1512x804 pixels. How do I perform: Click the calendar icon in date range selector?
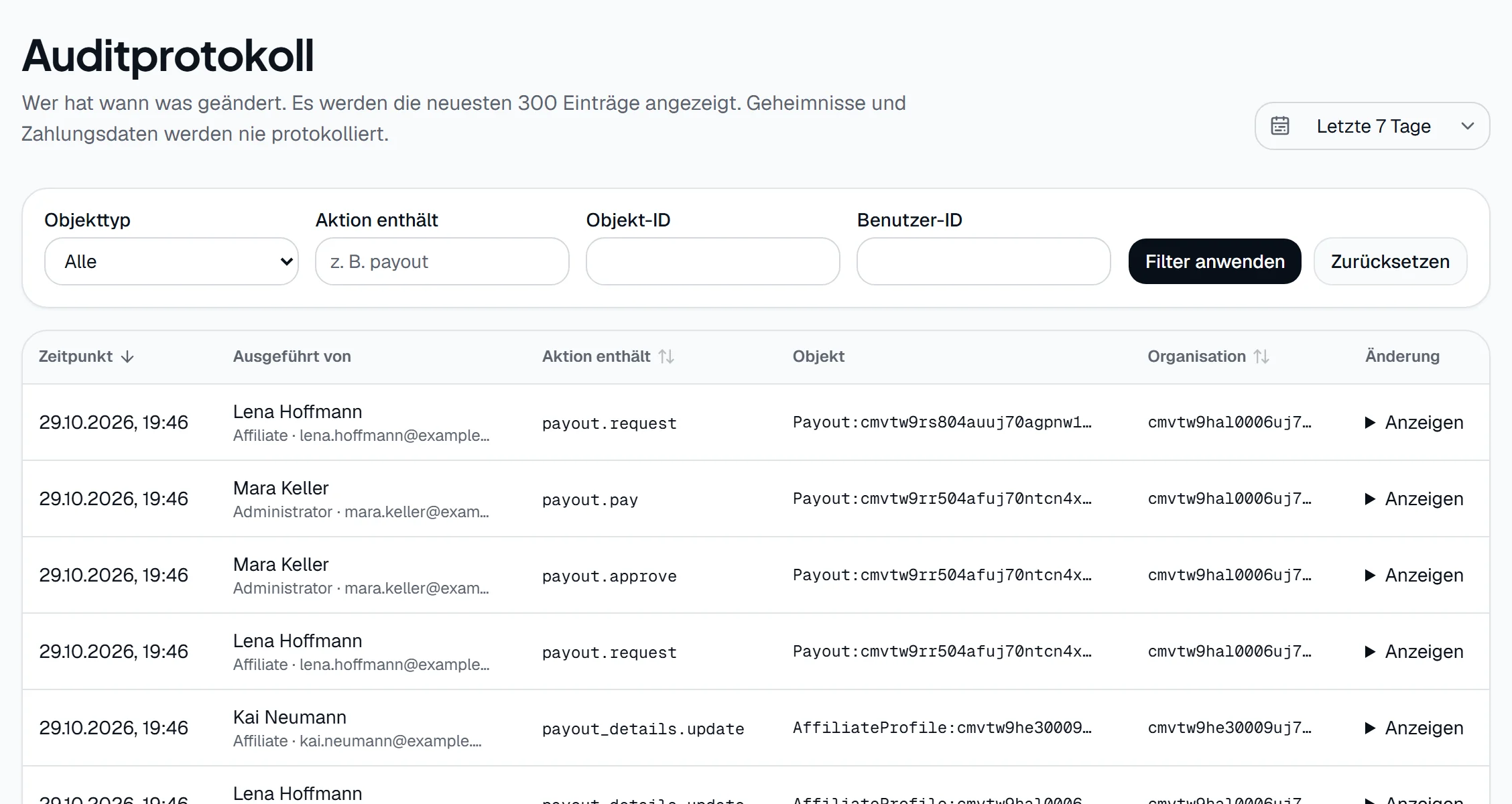[1280, 126]
